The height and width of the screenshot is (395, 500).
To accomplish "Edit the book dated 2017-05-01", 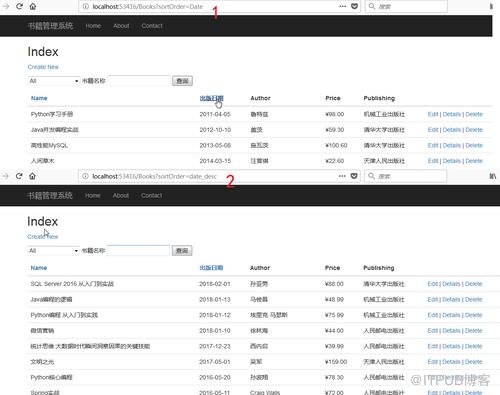I will tap(432, 362).
